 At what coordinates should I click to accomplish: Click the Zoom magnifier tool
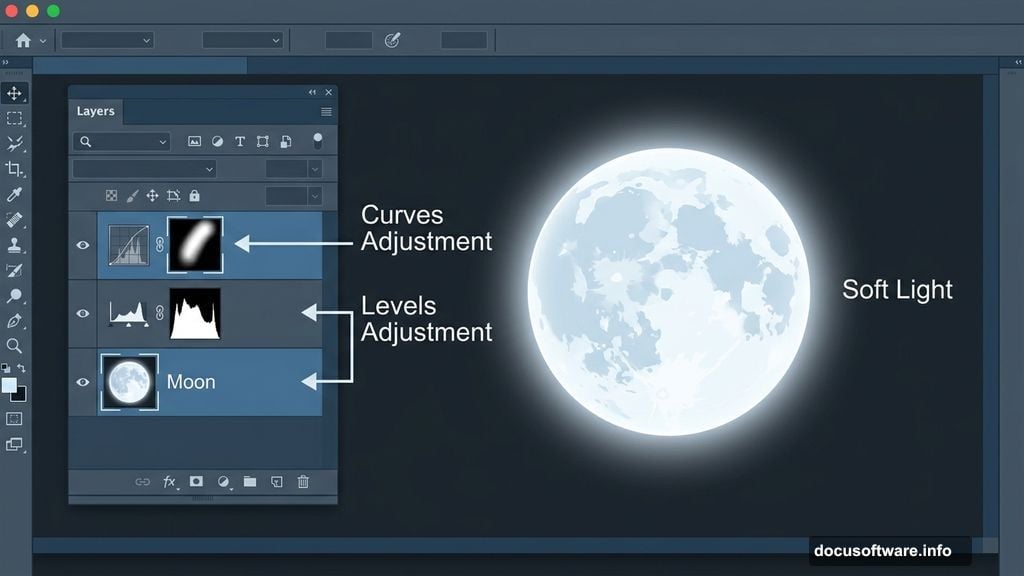point(14,346)
